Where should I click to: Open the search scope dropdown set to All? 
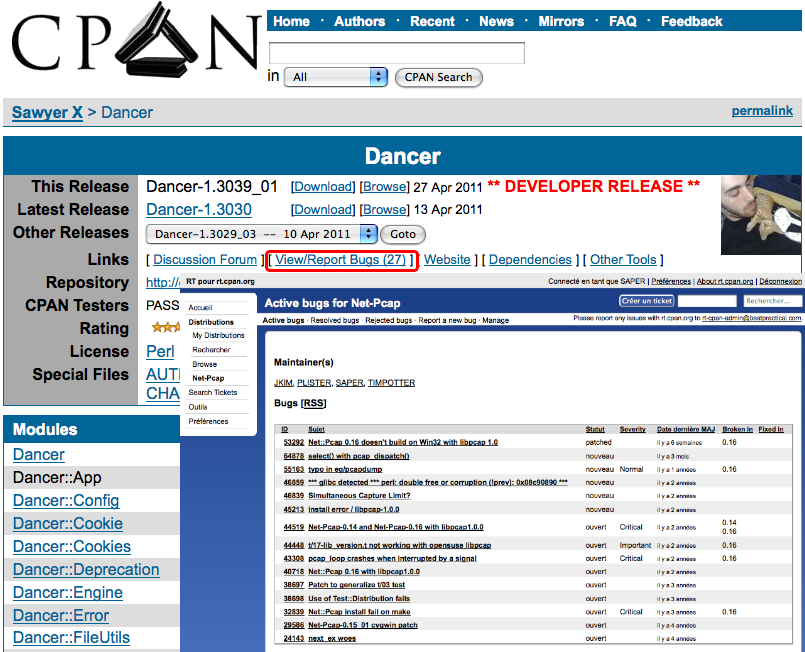click(336, 77)
